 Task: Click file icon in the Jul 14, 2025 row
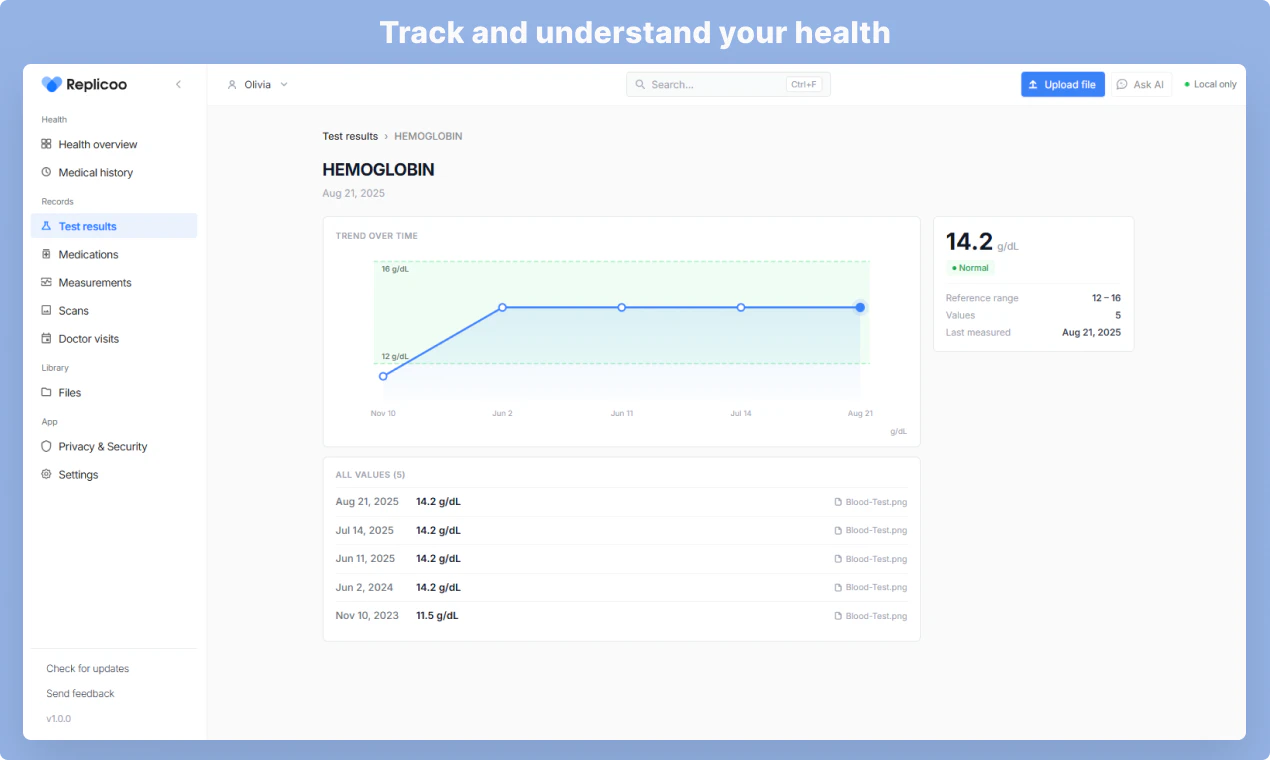coord(838,530)
